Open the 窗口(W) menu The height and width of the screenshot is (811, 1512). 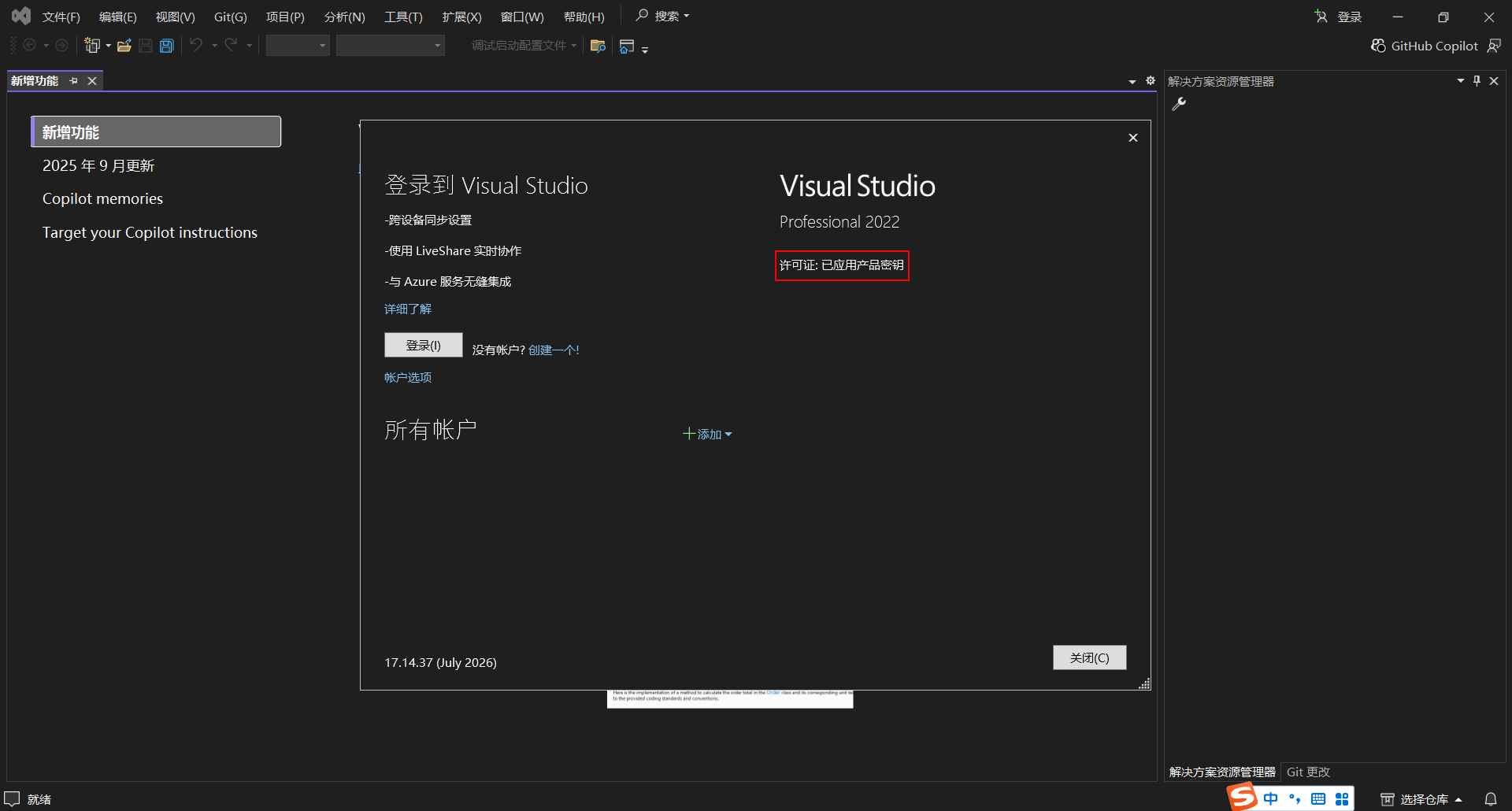coord(523,17)
